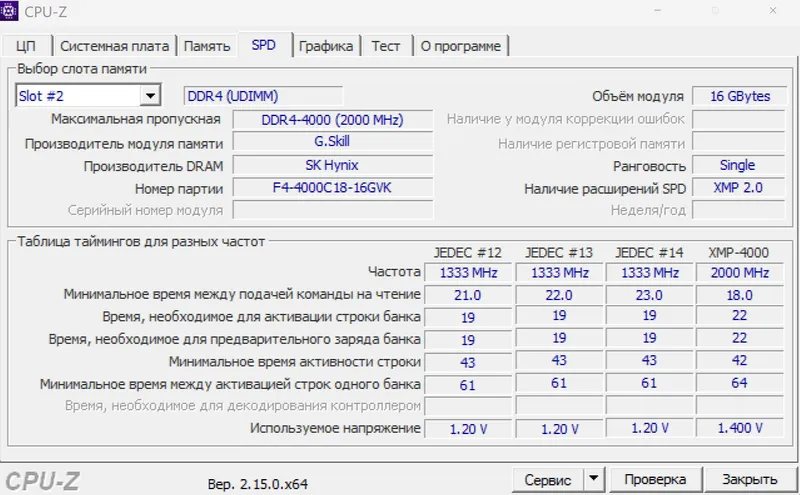Image resolution: width=800 pixels, height=495 pixels.
Task: Click the 1.400 V voltage cell
Action: point(740,428)
